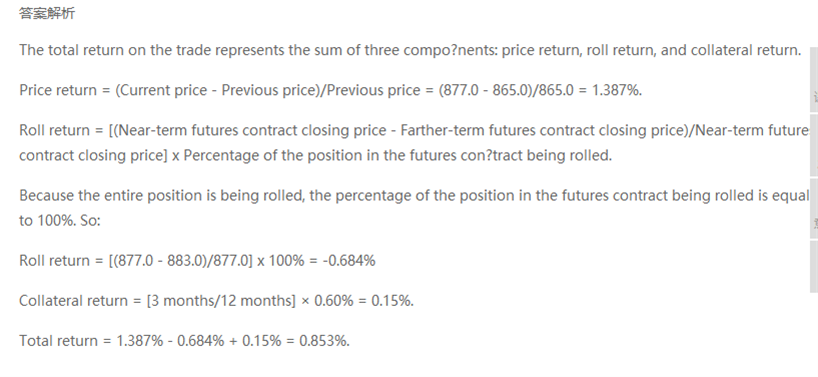818x377 pixels.
Task: Click the cropped side button beside Roll return formula
Action: [814, 144]
